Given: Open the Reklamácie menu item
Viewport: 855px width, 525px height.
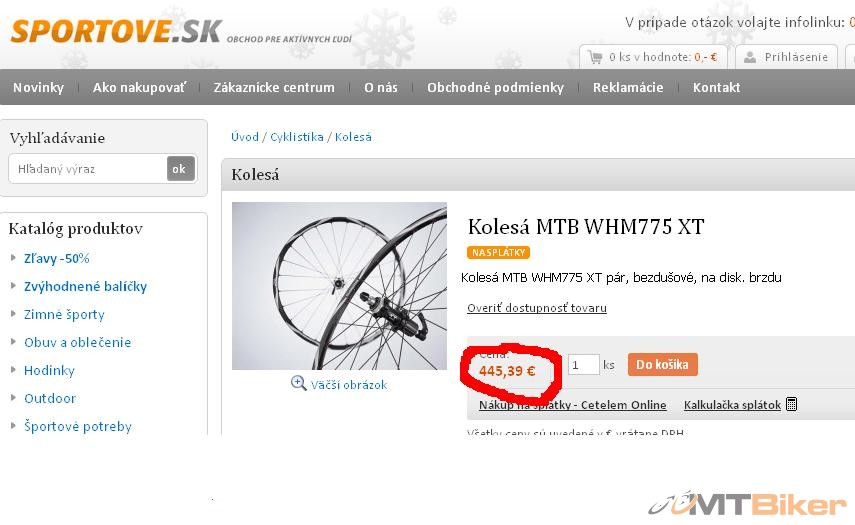Looking at the screenshot, I should click(x=628, y=87).
